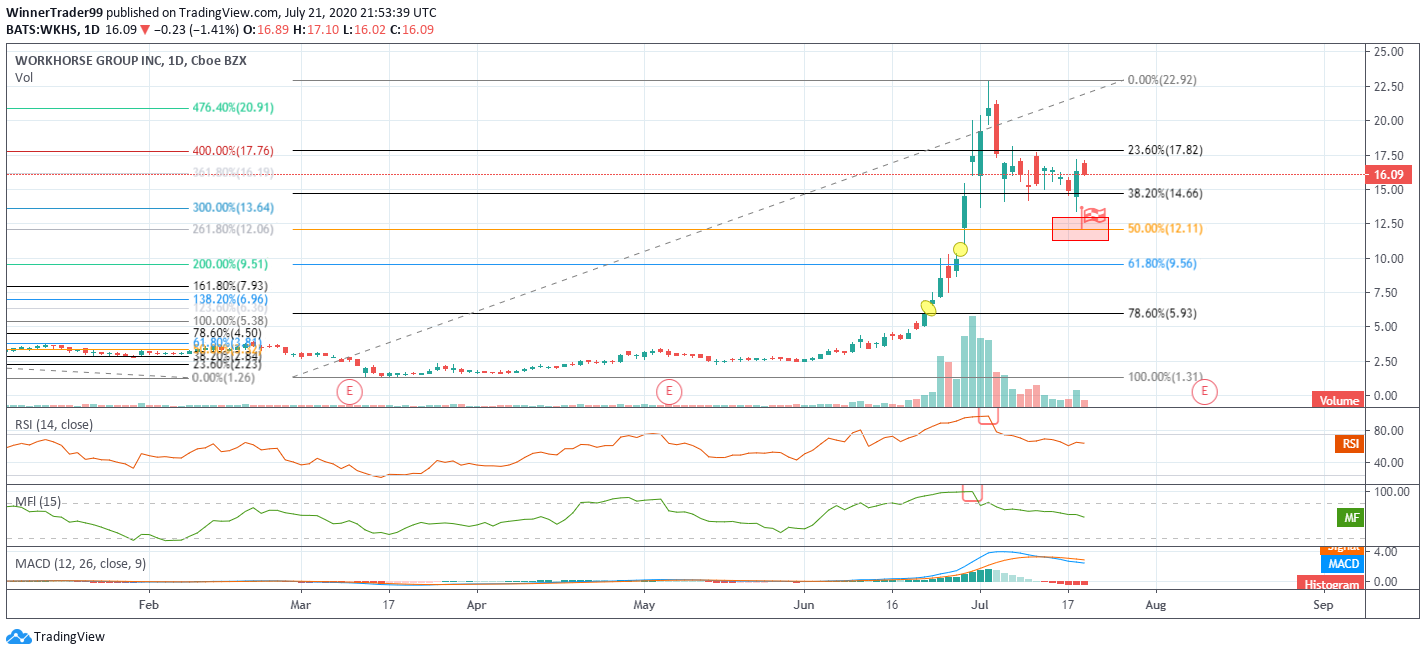Select the 'MACD (12, 26, close, 9)' label
This screenshot has width=1426, height=655.
click(80, 564)
